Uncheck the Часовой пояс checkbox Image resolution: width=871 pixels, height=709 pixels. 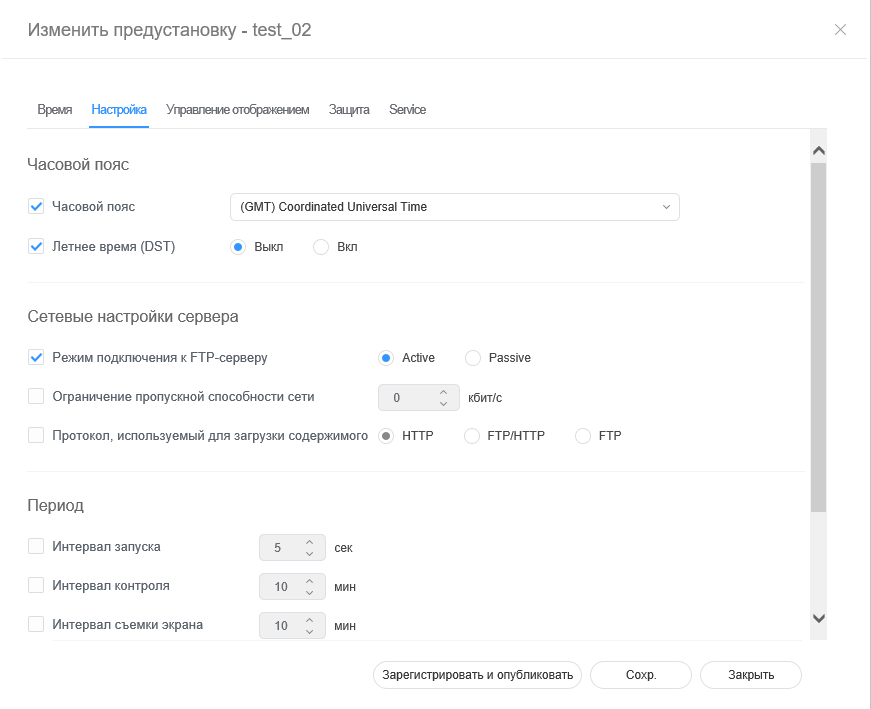pyautogui.click(x=36, y=207)
